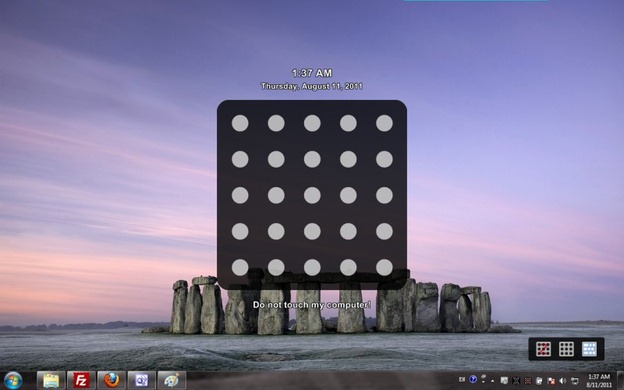This screenshot has width=624, height=390.
Task: Select the center dot of the pattern grid
Action: coord(312,195)
